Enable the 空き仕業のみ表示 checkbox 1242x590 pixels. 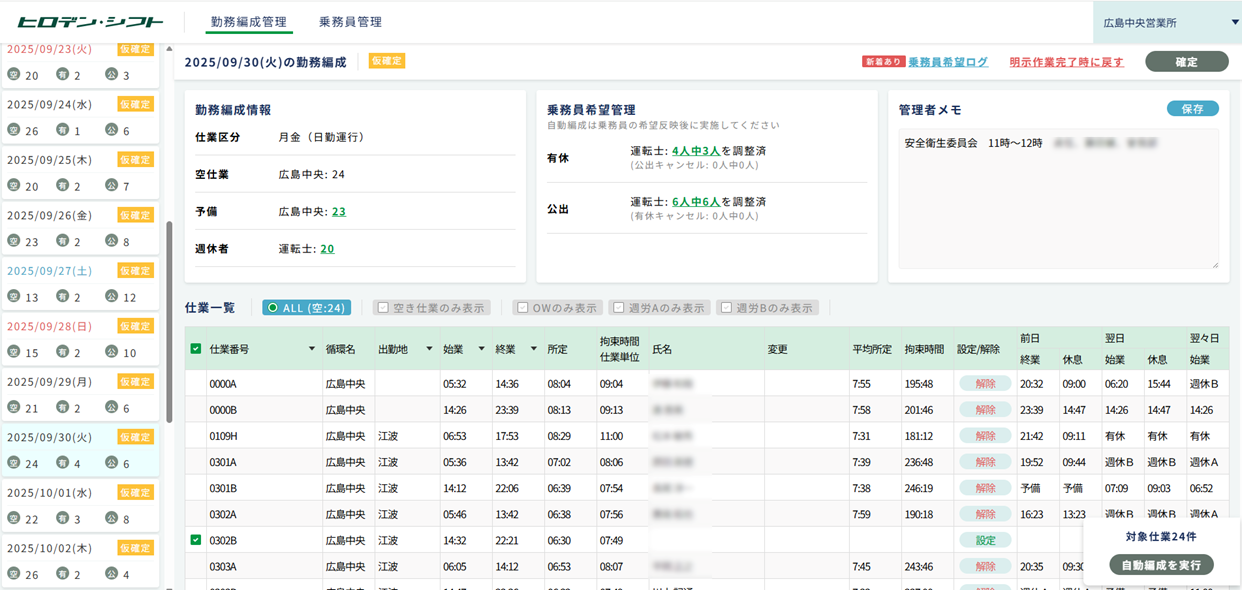383,308
